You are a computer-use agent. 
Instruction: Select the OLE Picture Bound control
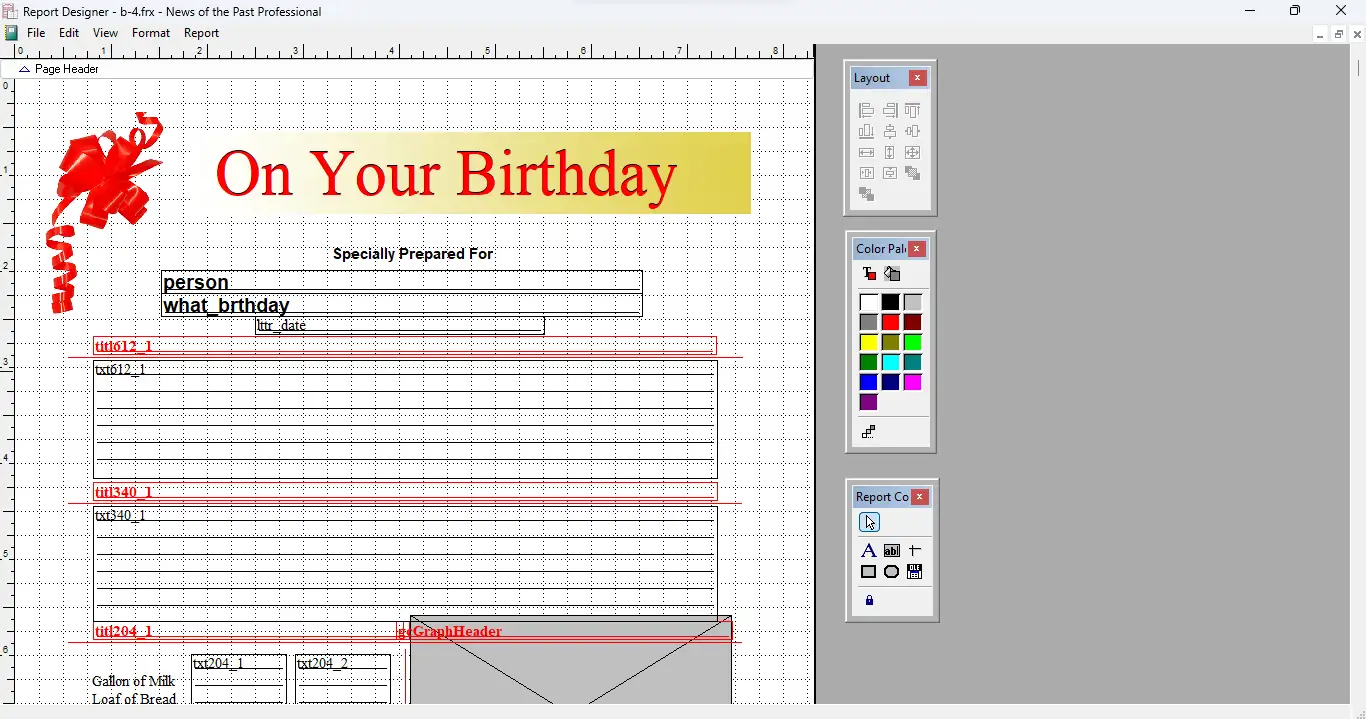coord(914,572)
